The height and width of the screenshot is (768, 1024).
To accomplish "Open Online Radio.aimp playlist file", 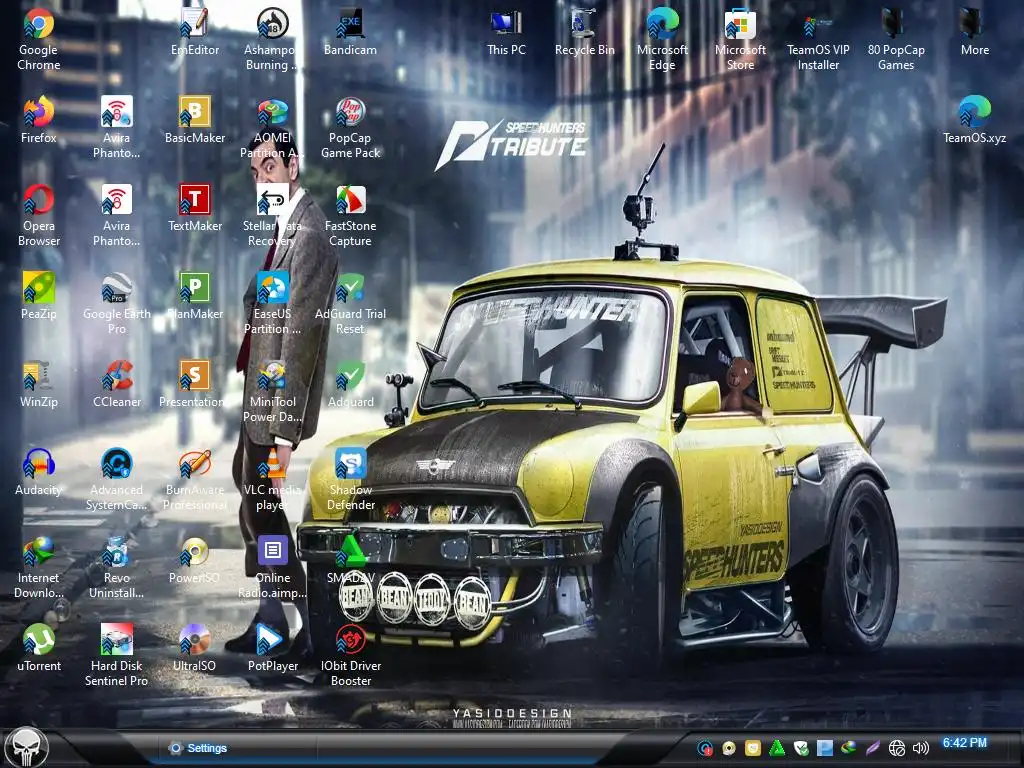I will tap(272, 567).
